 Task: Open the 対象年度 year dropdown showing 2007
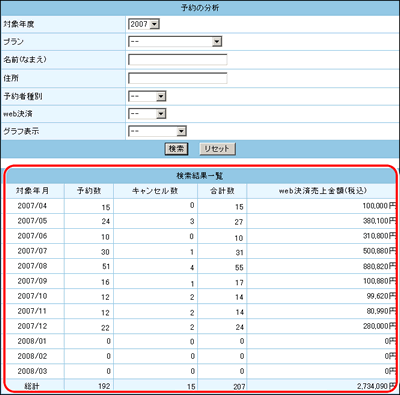[x=144, y=24]
